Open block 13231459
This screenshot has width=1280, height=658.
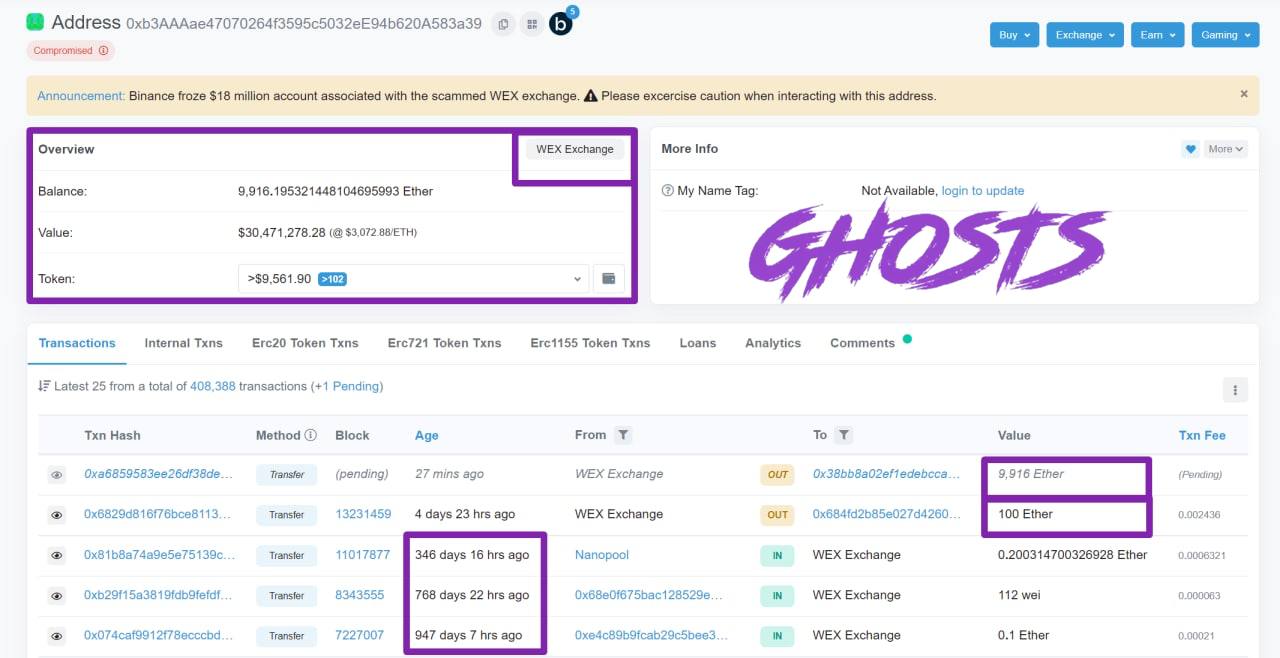click(363, 514)
